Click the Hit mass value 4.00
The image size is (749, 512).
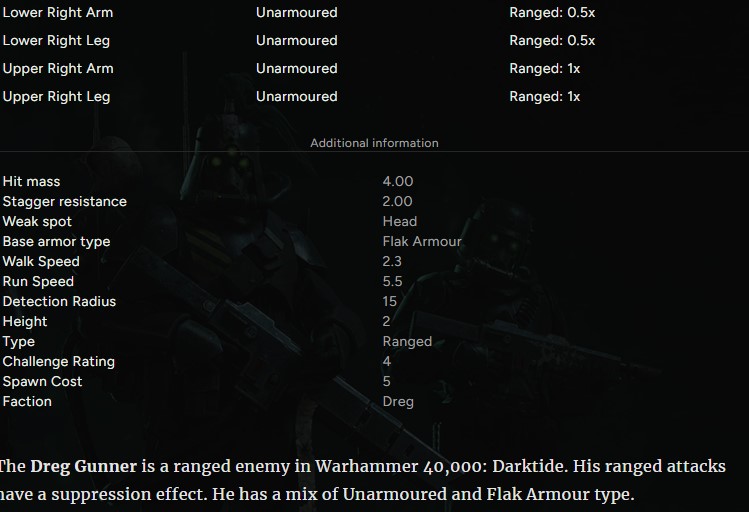point(398,181)
